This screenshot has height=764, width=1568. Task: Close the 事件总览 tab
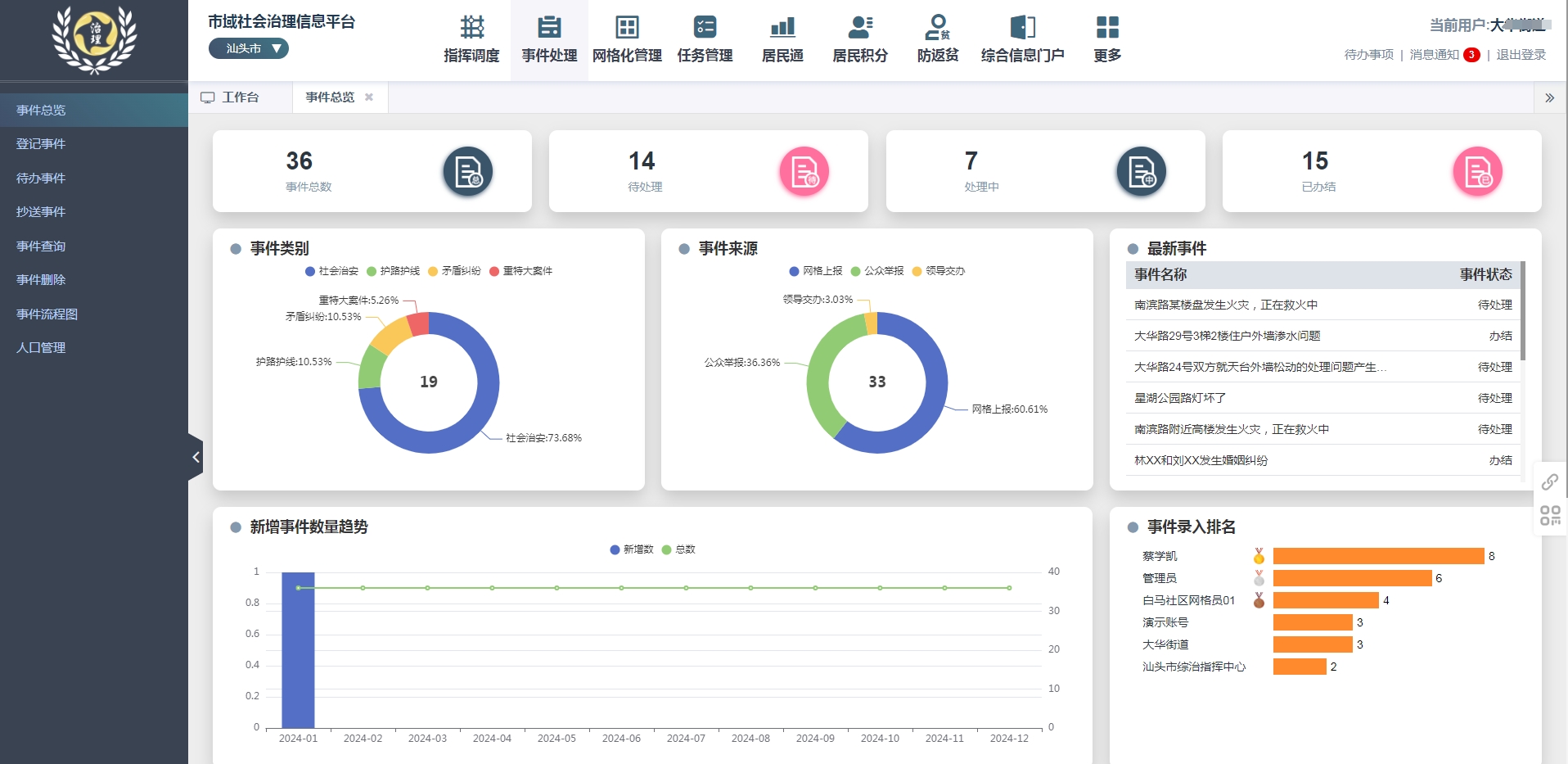(369, 97)
